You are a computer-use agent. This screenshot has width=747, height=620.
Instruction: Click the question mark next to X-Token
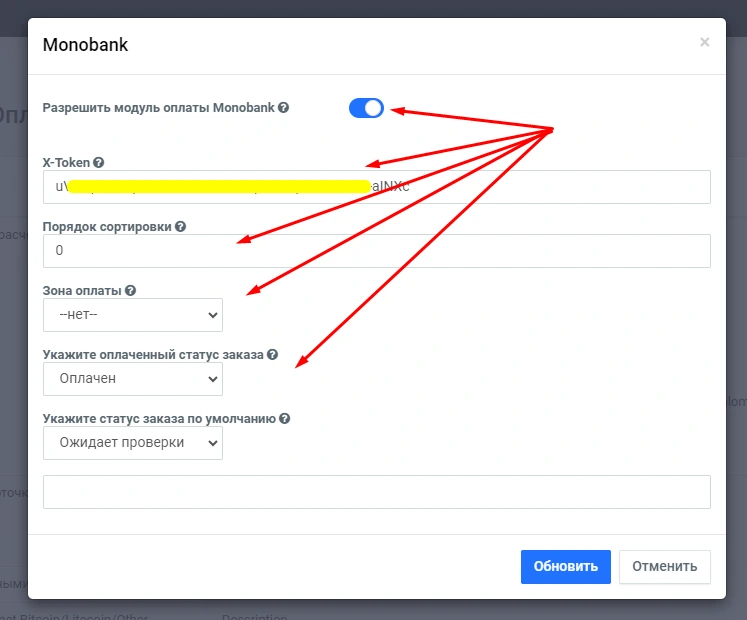[x=99, y=162]
